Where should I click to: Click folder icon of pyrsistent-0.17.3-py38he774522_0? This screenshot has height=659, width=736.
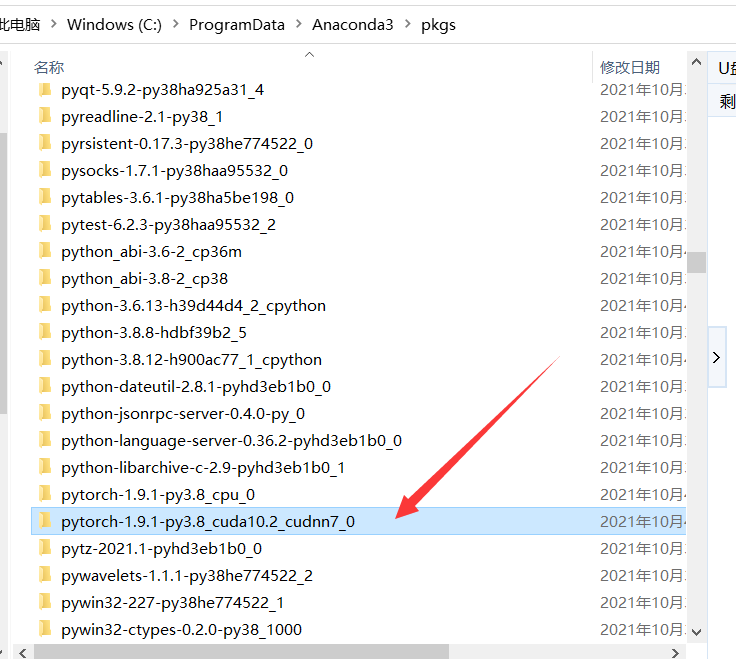point(45,143)
